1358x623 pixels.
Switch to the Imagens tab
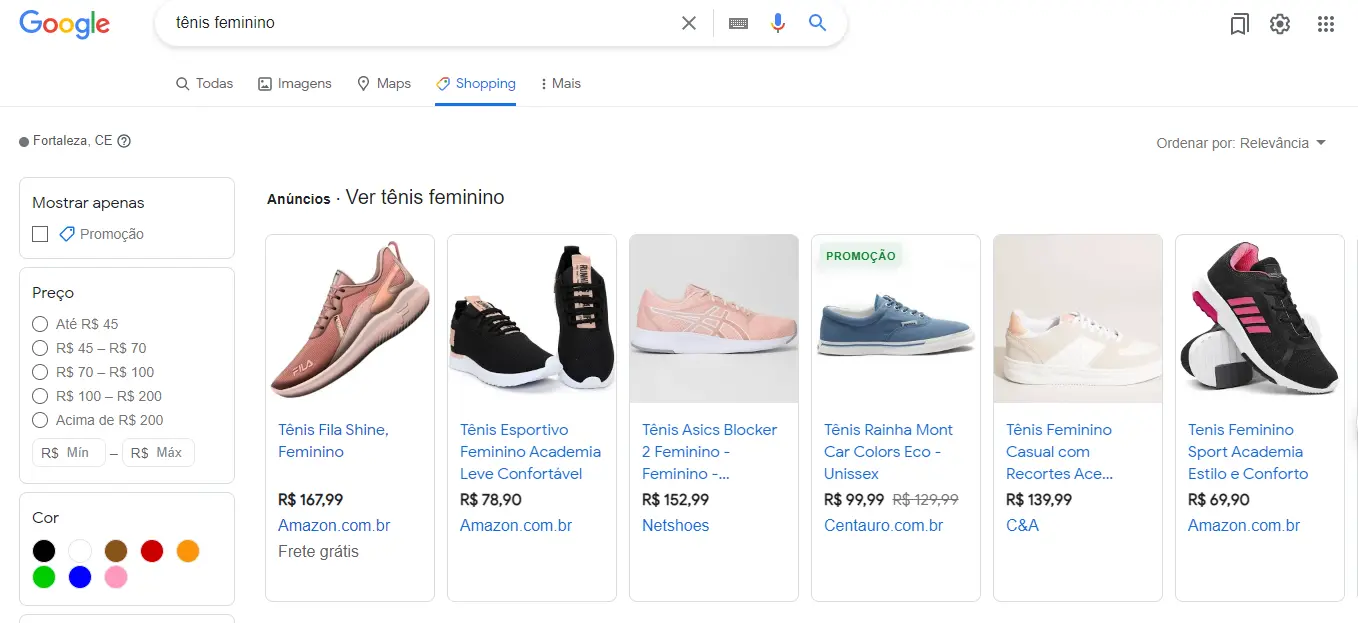[x=295, y=84]
